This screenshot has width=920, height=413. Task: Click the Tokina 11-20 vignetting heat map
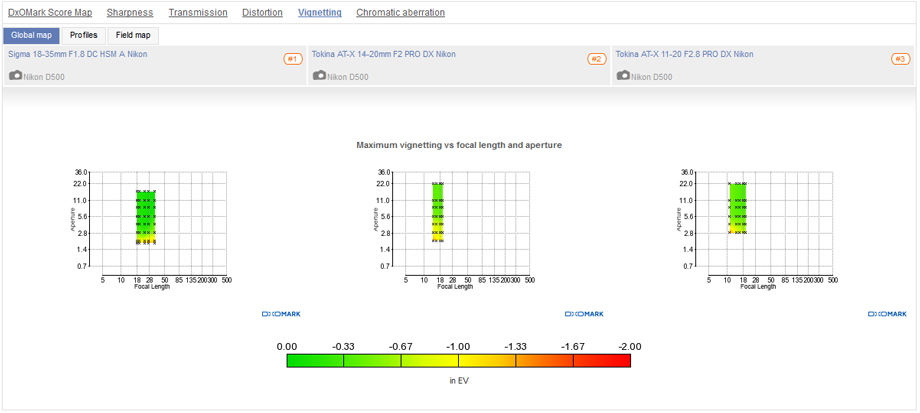coord(738,208)
